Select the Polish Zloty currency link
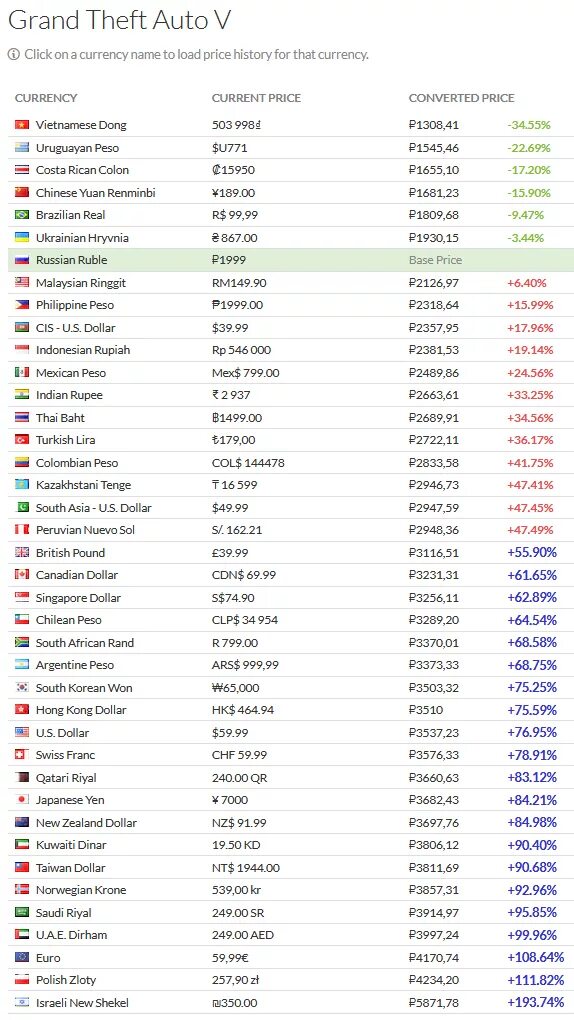The height and width of the screenshot is (1020, 574). click(x=66, y=980)
